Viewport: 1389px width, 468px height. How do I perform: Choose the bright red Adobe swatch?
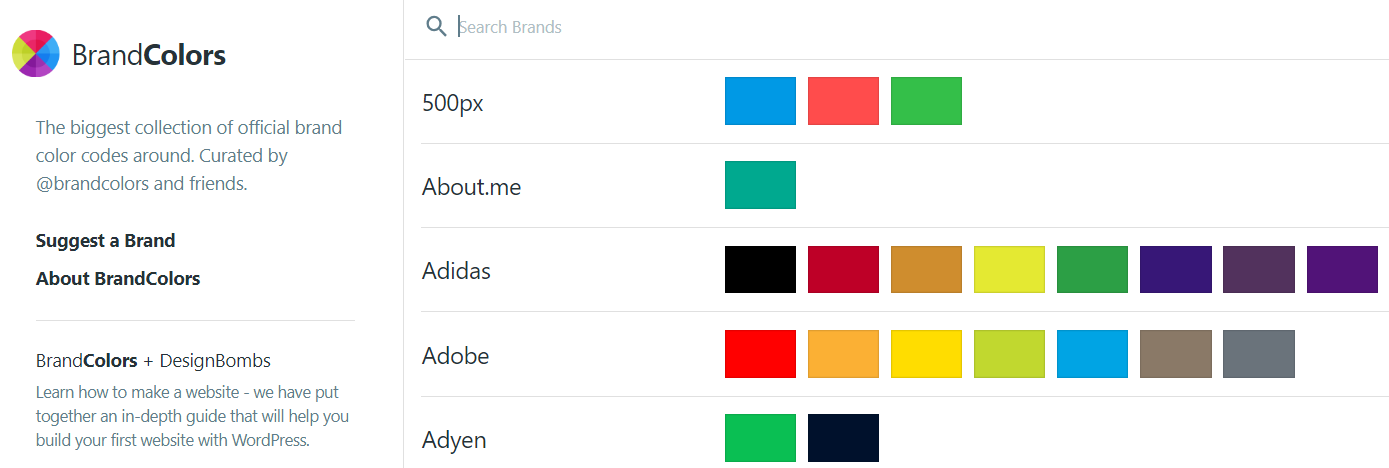[x=760, y=354]
